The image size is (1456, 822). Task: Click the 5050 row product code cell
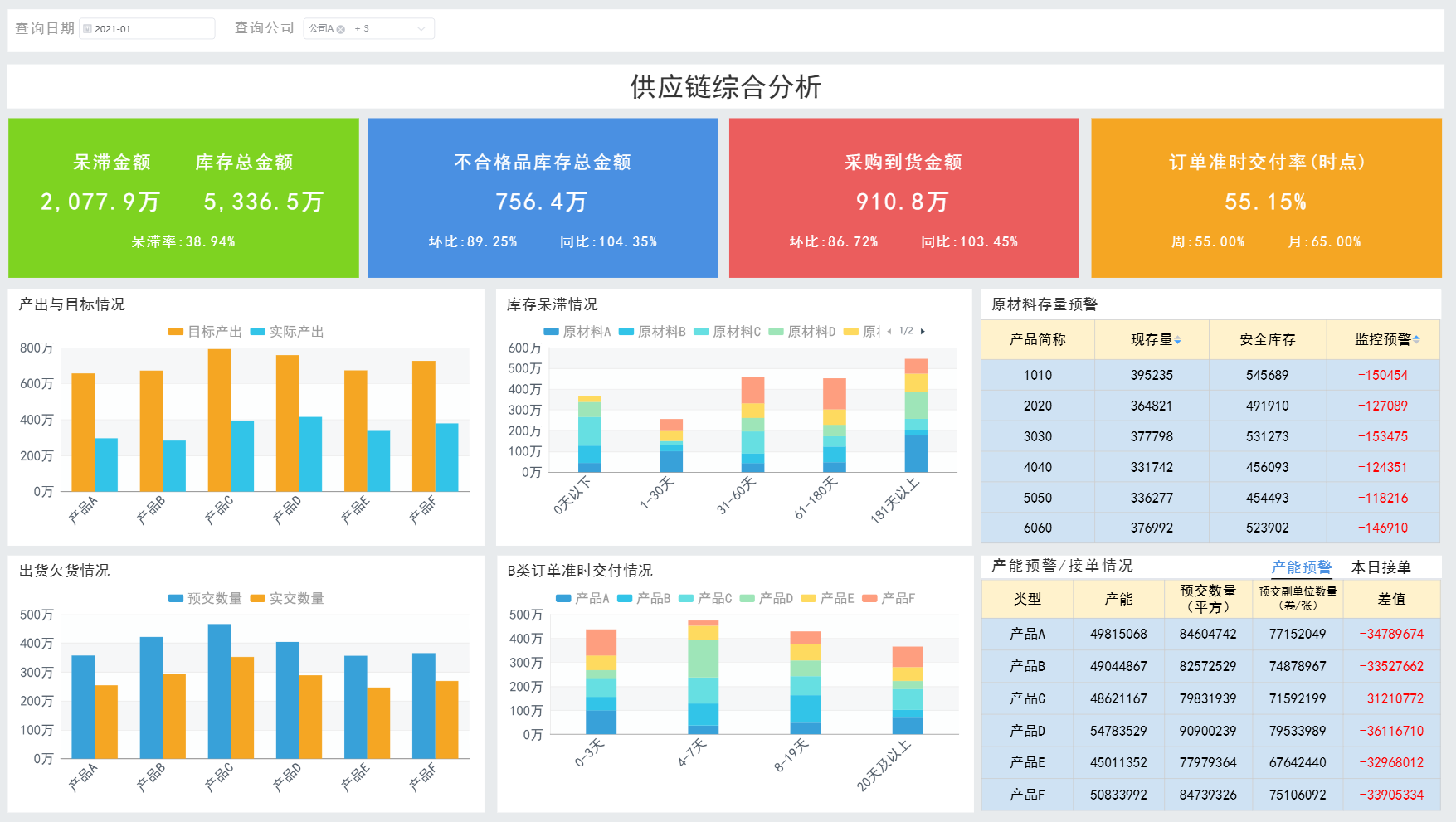point(1038,498)
